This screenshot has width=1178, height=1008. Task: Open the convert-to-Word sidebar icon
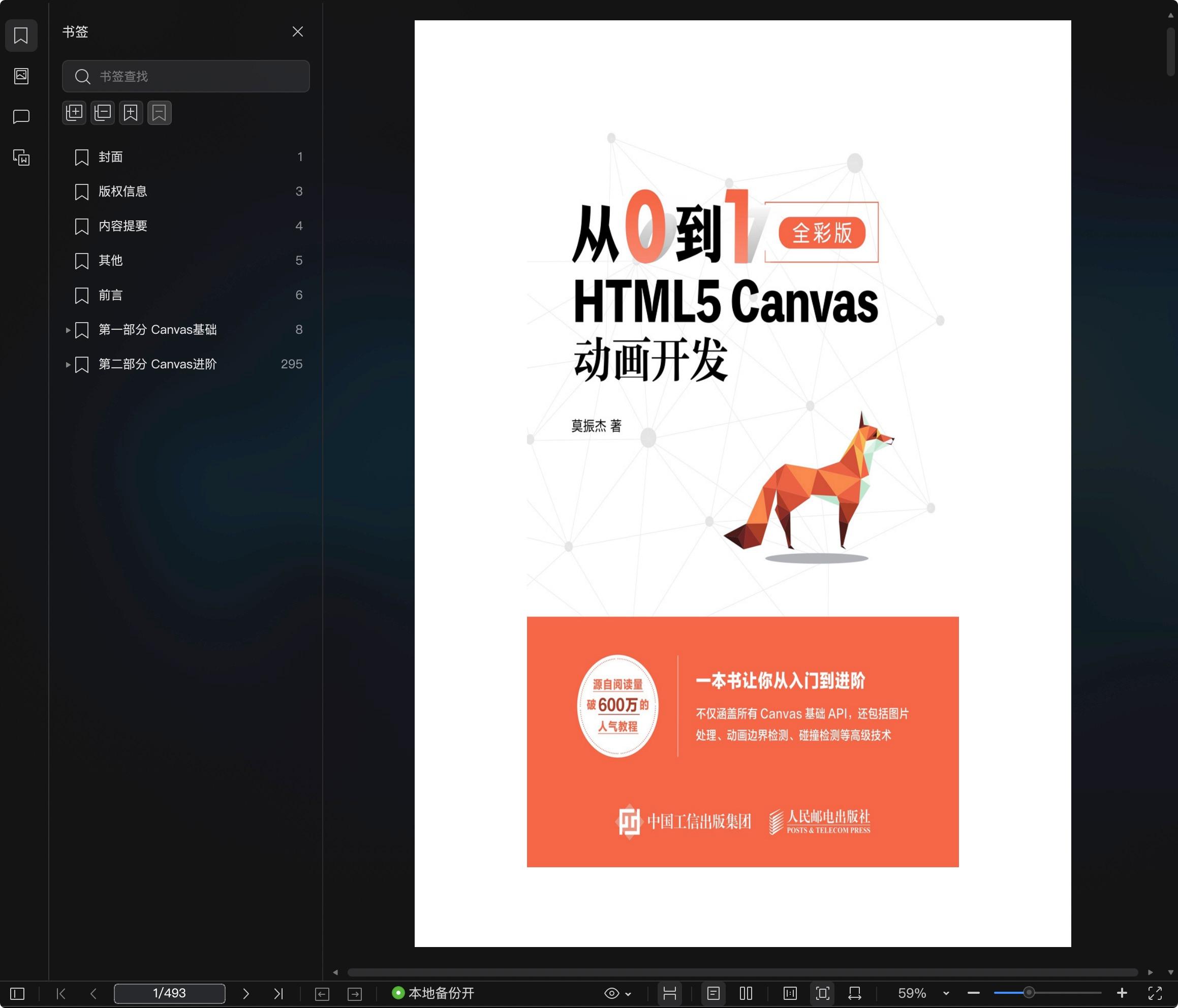click(x=21, y=157)
